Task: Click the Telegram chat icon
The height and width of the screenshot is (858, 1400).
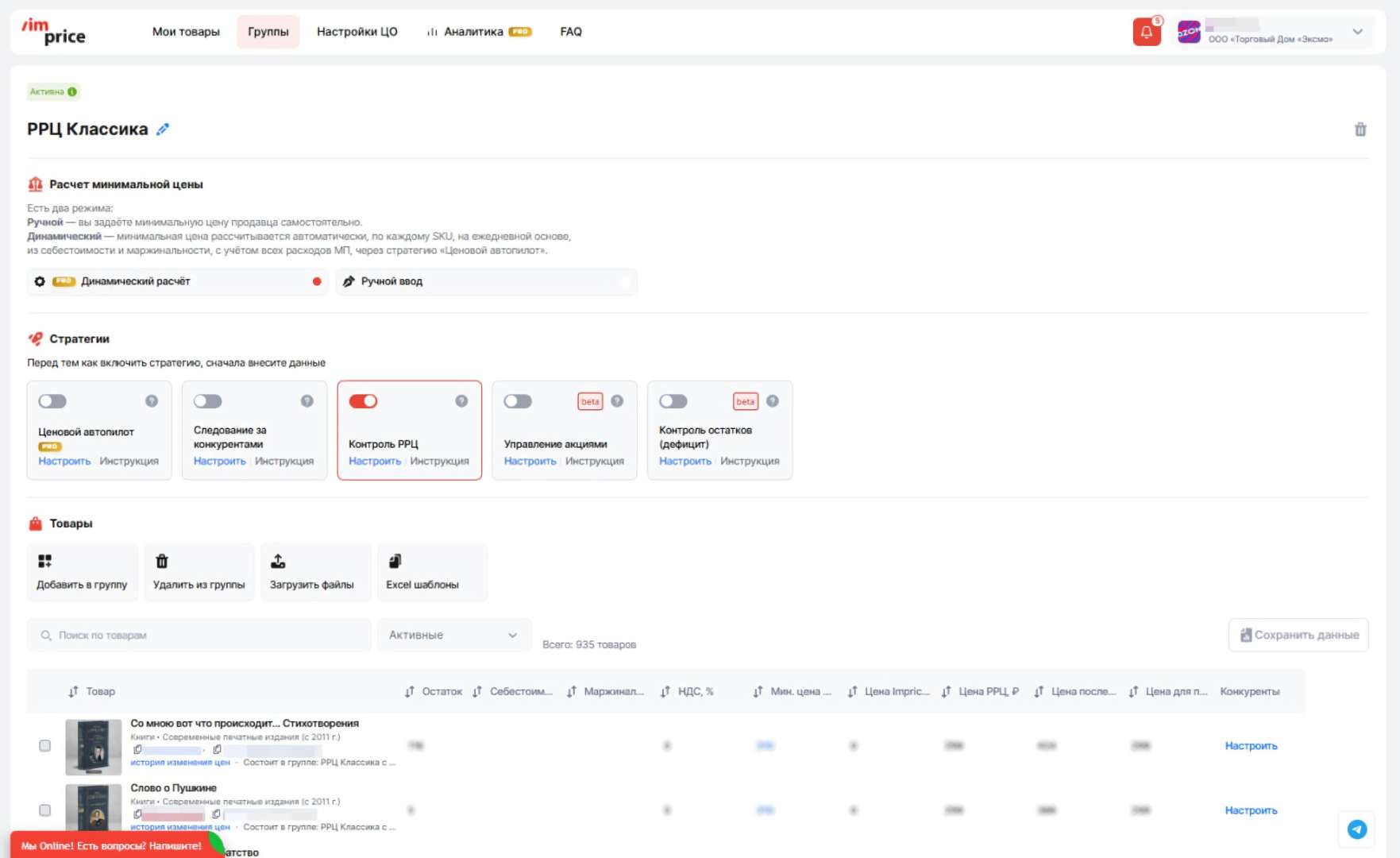Action: tap(1357, 829)
